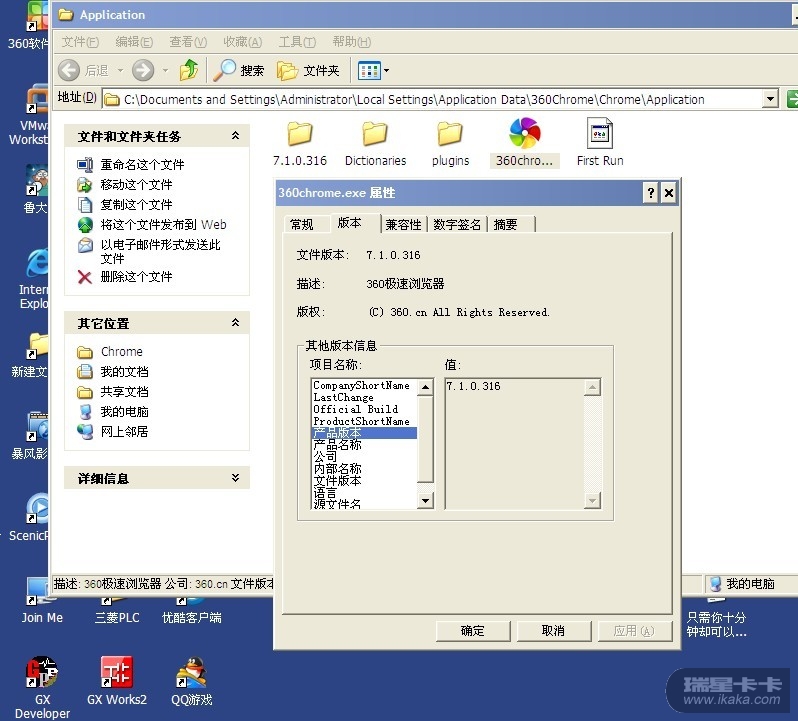Open the 文件(F) menu

coord(80,42)
